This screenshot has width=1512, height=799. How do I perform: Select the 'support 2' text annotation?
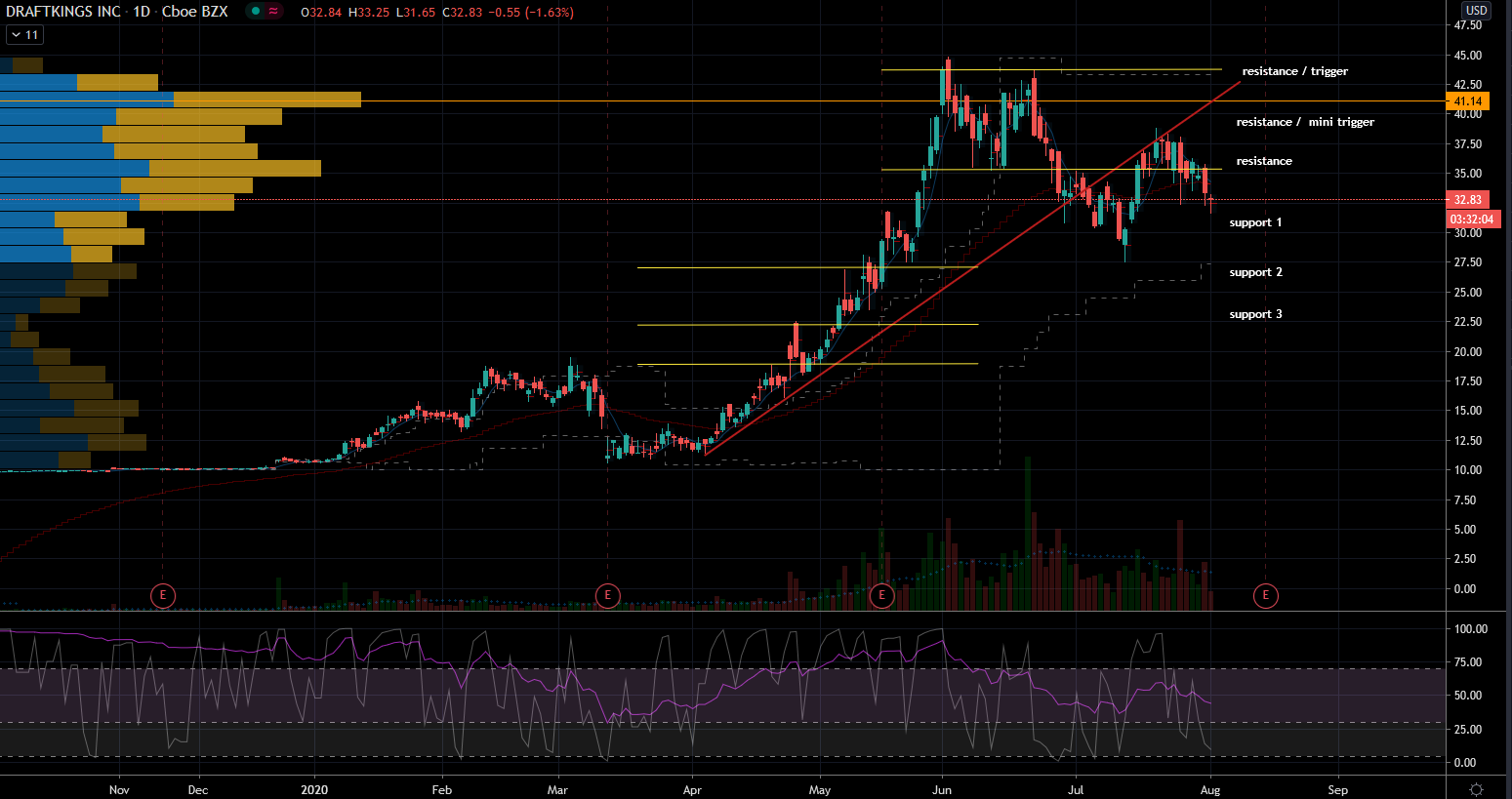point(1256,272)
